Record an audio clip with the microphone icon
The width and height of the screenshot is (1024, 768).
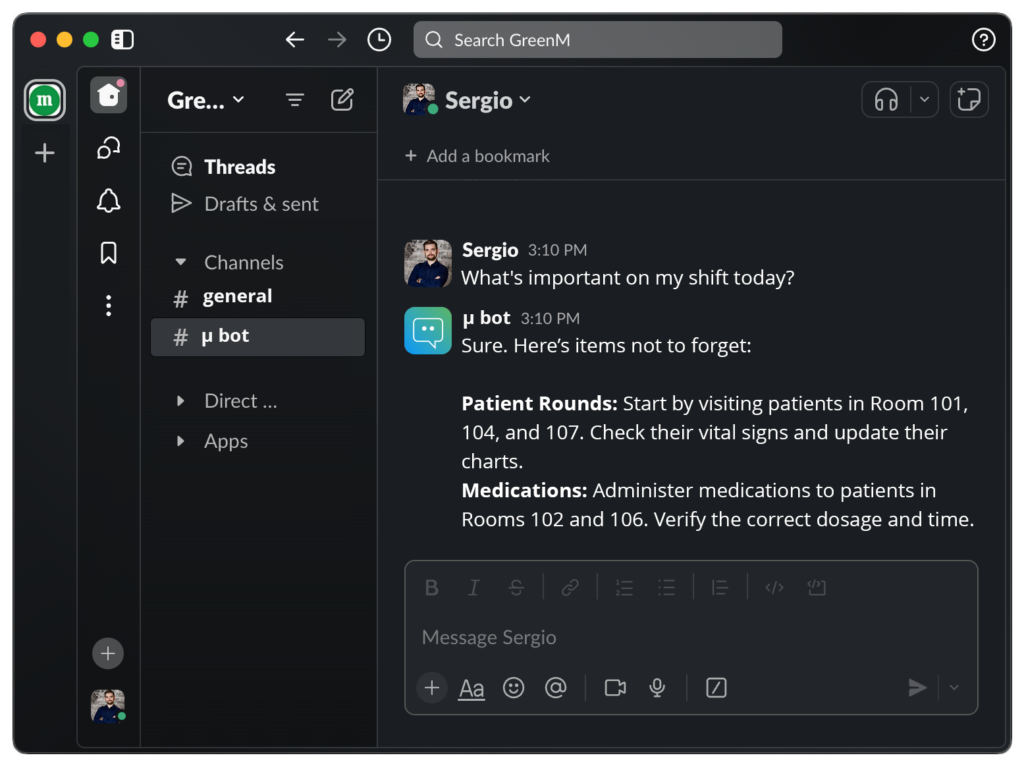tap(657, 688)
